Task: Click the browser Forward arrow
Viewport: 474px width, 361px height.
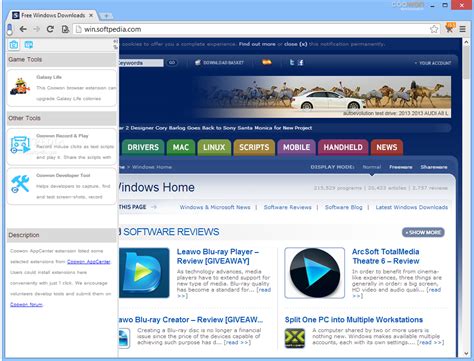Action: pos(36,29)
